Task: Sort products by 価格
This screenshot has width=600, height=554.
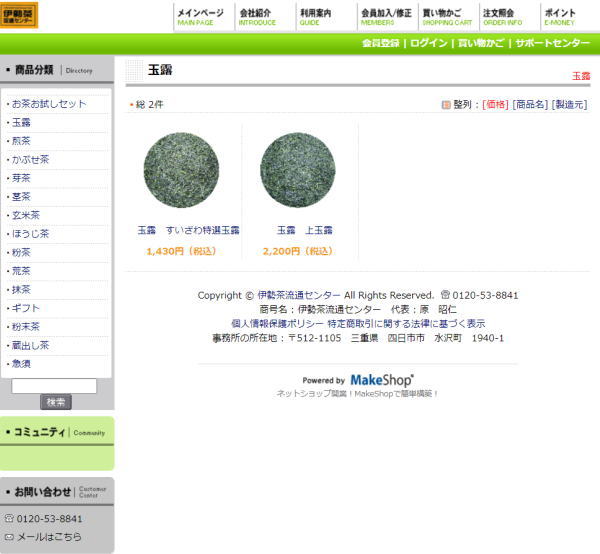Action: 495,104
